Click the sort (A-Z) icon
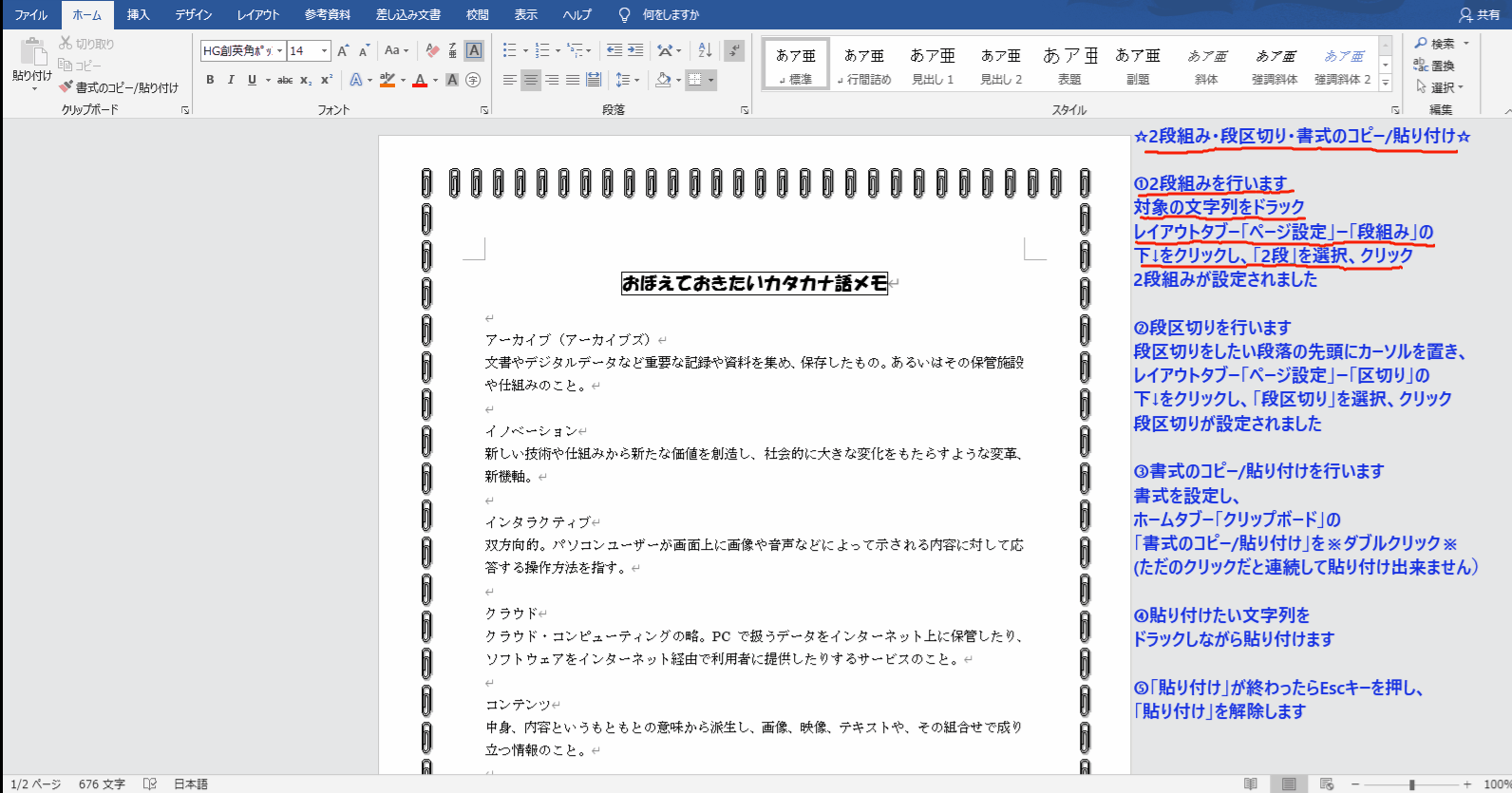Image resolution: width=1512 pixels, height=793 pixels. point(705,50)
